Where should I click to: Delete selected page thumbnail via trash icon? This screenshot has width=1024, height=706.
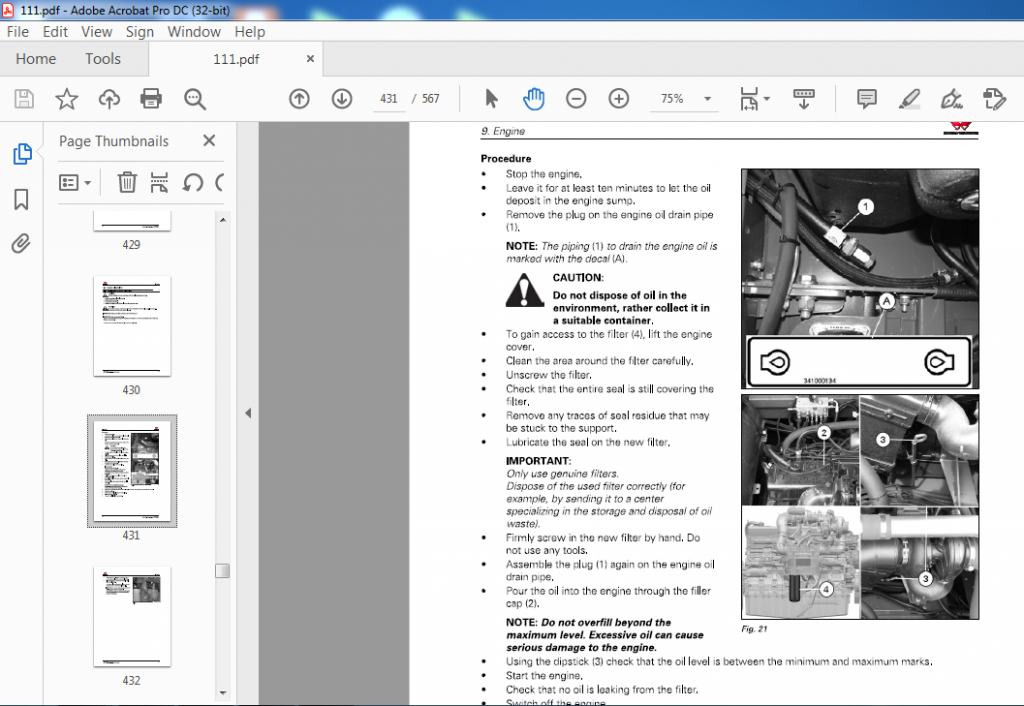pos(127,182)
